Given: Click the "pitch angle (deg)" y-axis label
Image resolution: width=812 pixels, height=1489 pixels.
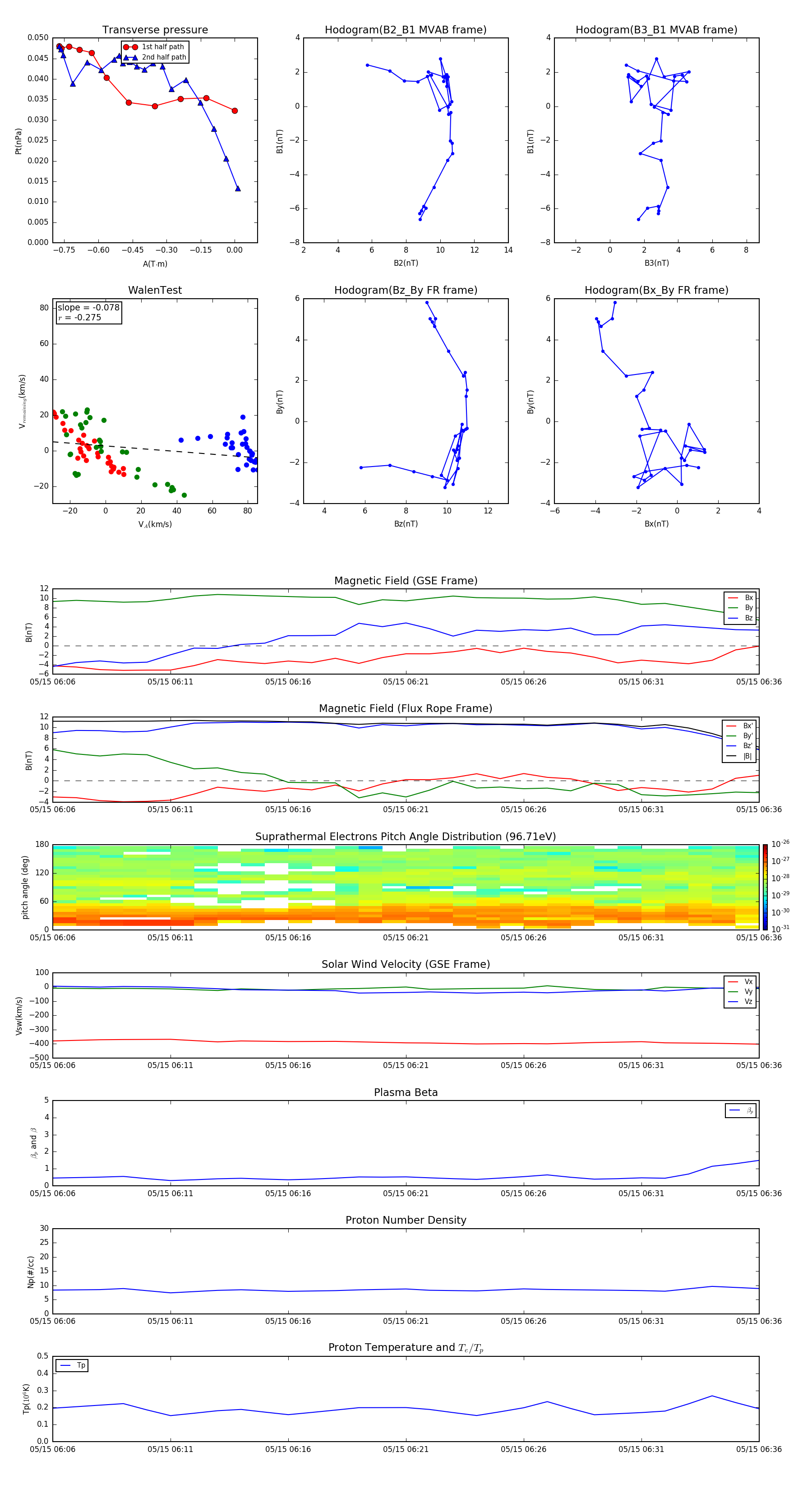Looking at the screenshot, I should 25,887.
